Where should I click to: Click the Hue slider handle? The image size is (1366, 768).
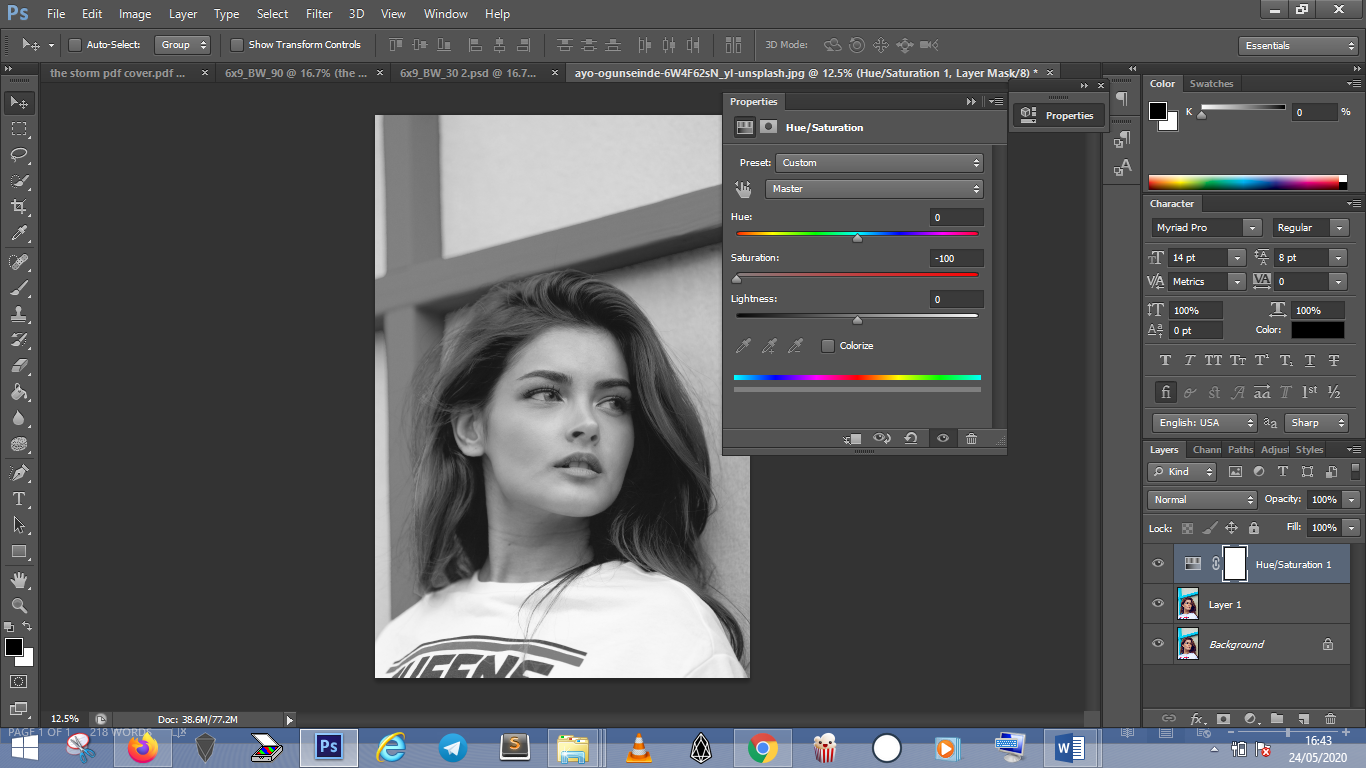(857, 238)
